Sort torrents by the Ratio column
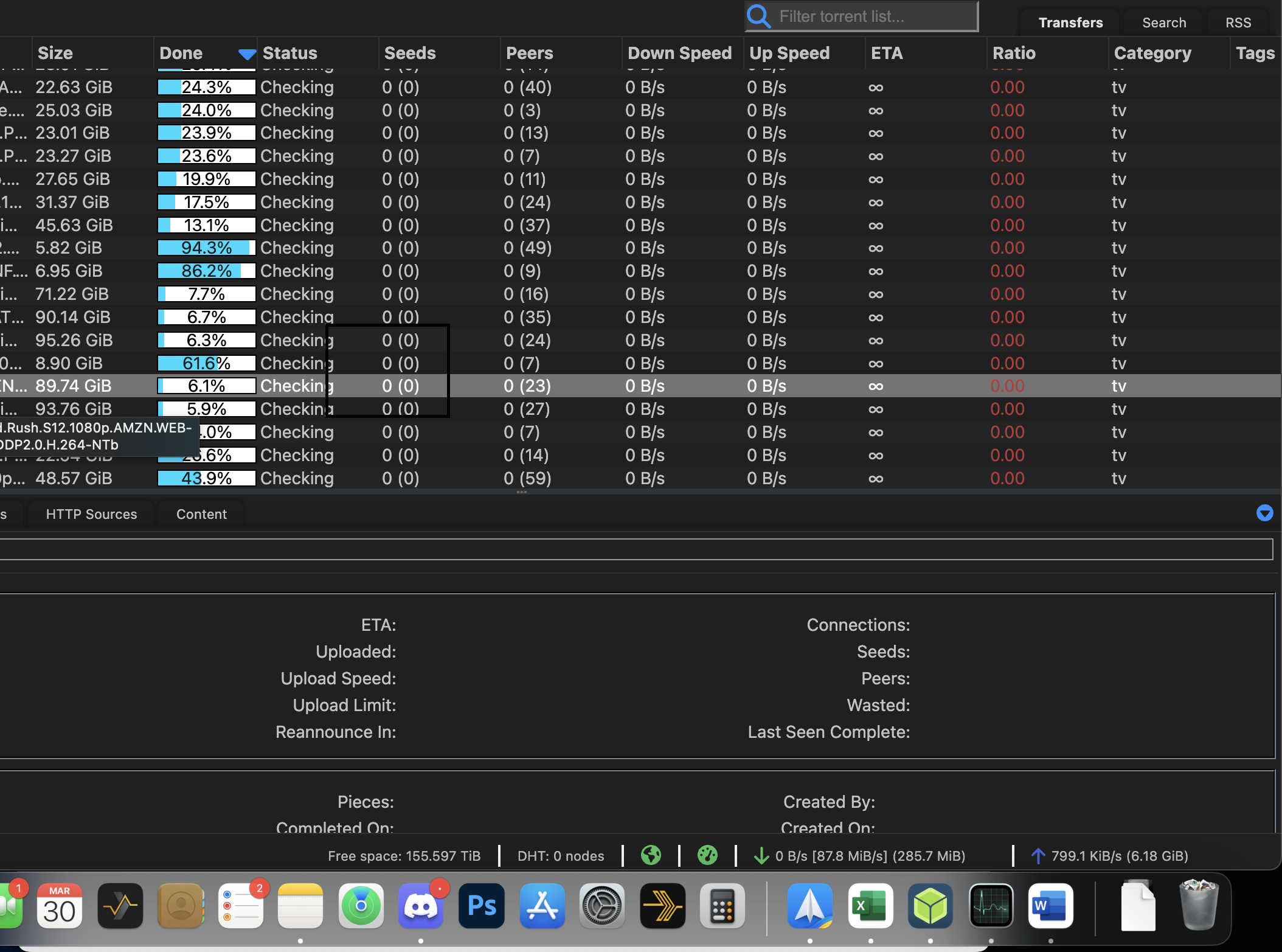The height and width of the screenshot is (952, 1282). point(1014,53)
